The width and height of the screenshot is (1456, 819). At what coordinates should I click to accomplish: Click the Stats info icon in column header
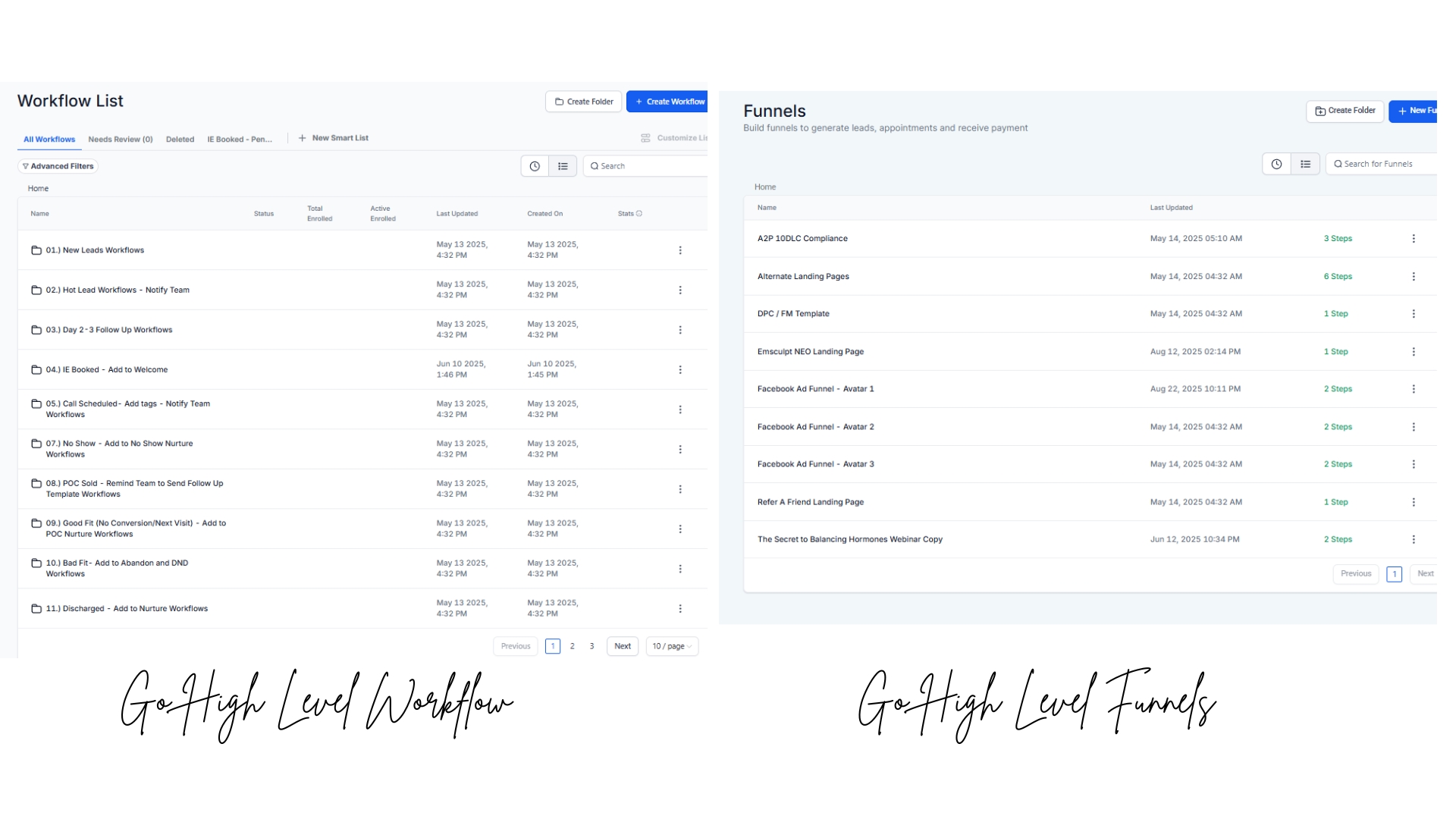639,214
